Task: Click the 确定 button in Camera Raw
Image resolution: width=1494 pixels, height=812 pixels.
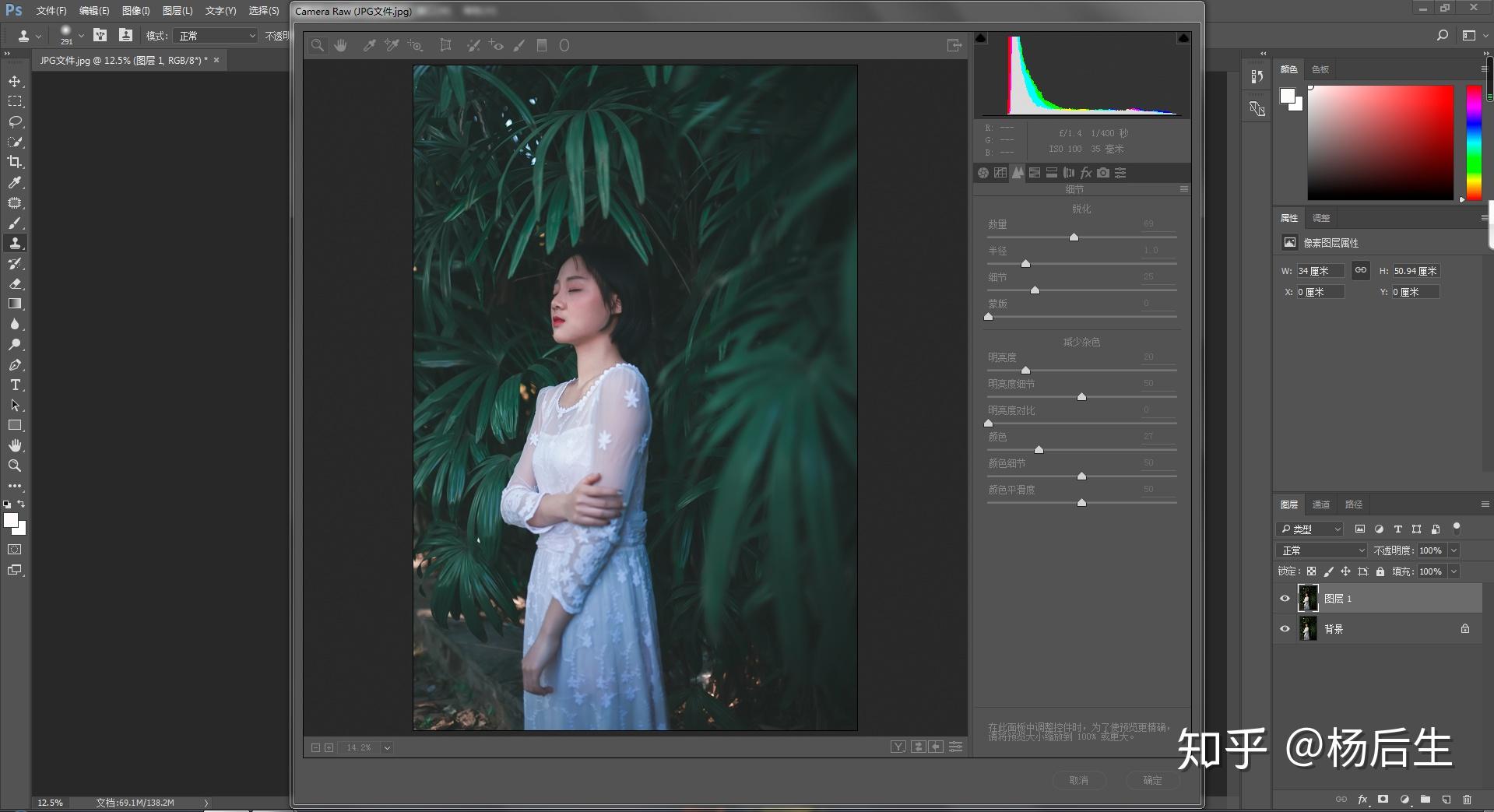Action: [1152, 780]
